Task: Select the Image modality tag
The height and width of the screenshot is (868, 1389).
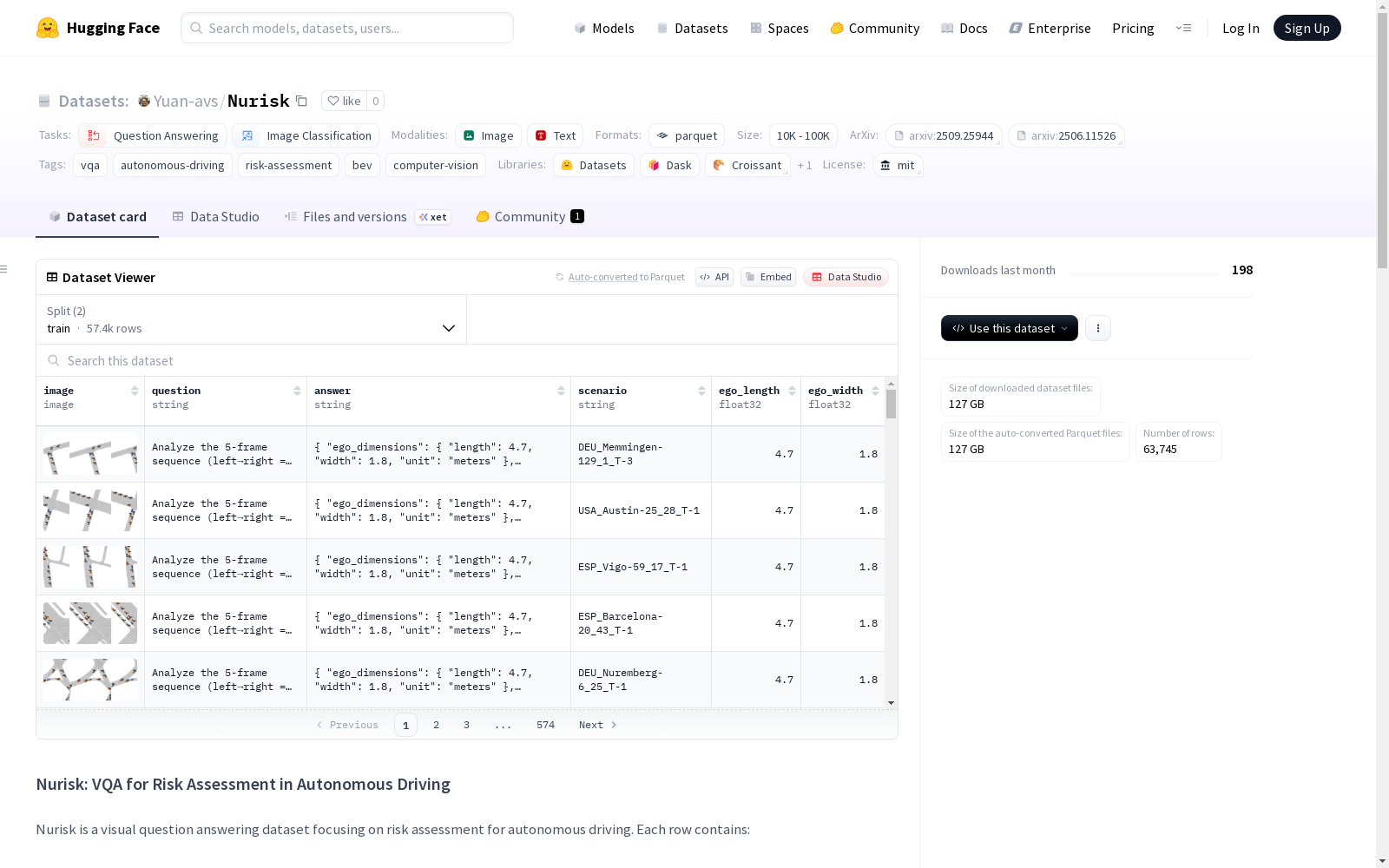Action: [x=488, y=135]
